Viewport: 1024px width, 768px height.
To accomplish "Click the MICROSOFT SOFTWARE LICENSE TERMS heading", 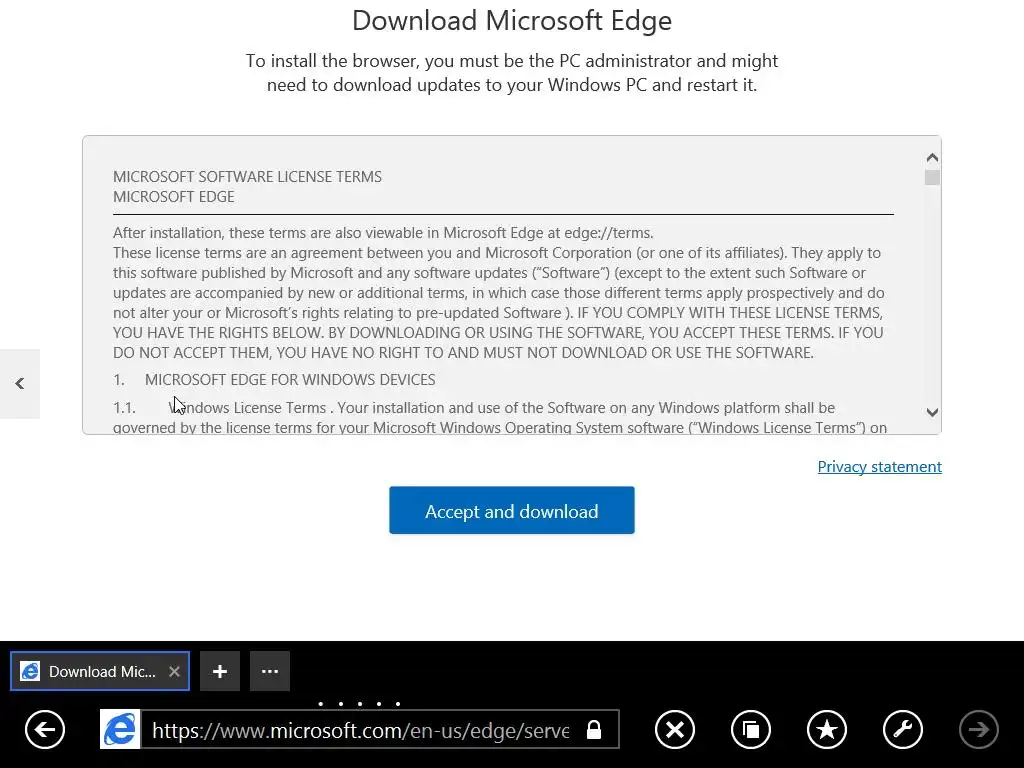I will coord(247,177).
